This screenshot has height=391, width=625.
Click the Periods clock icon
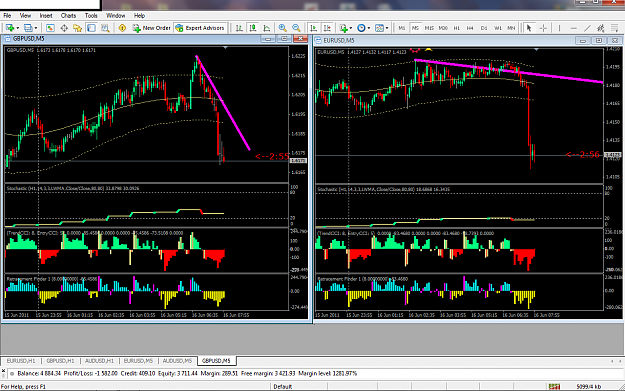(x=361, y=28)
